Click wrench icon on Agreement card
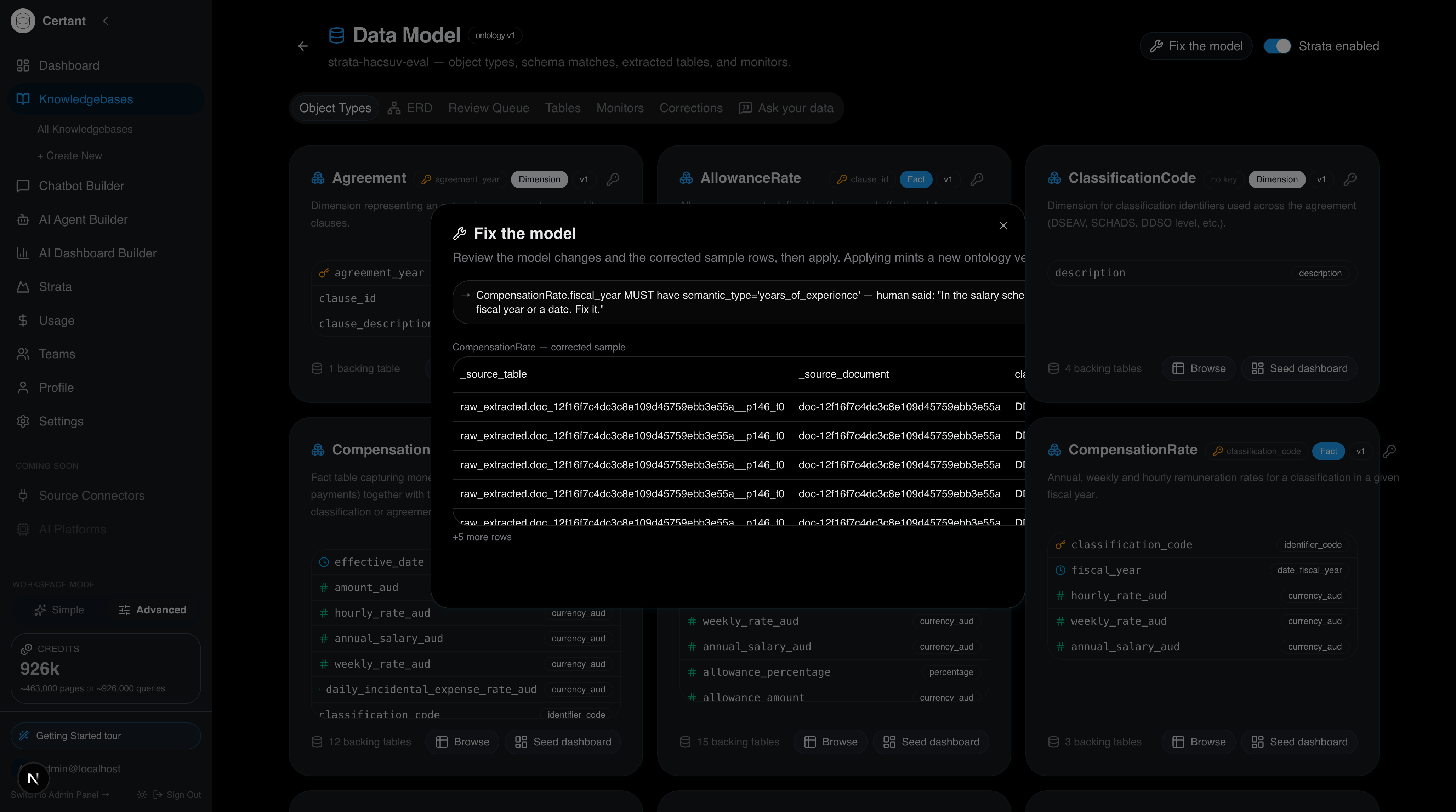Image resolution: width=1456 pixels, height=812 pixels. 613,179
